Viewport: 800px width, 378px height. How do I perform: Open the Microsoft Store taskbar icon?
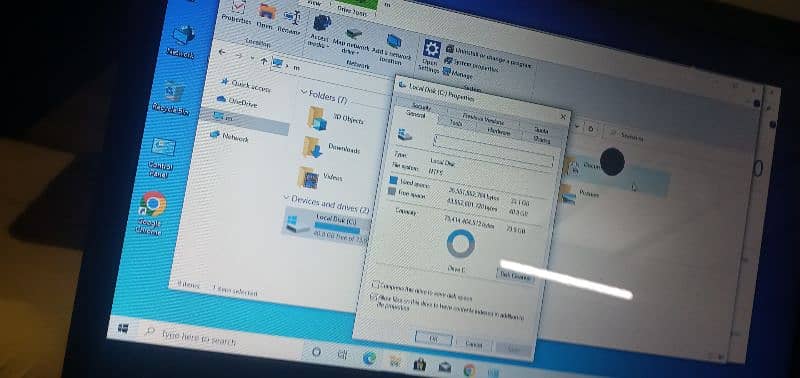pyautogui.click(x=420, y=364)
